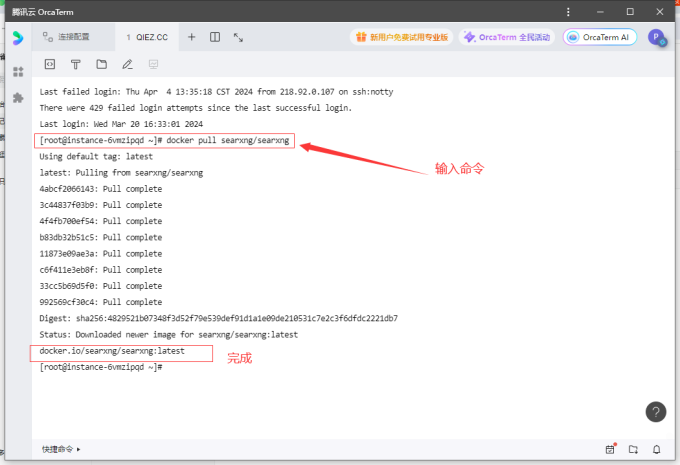The height and width of the screenshot is (465, 680).
Task: Click the 'Using default tag: latest' line
Action: (96, 157)
